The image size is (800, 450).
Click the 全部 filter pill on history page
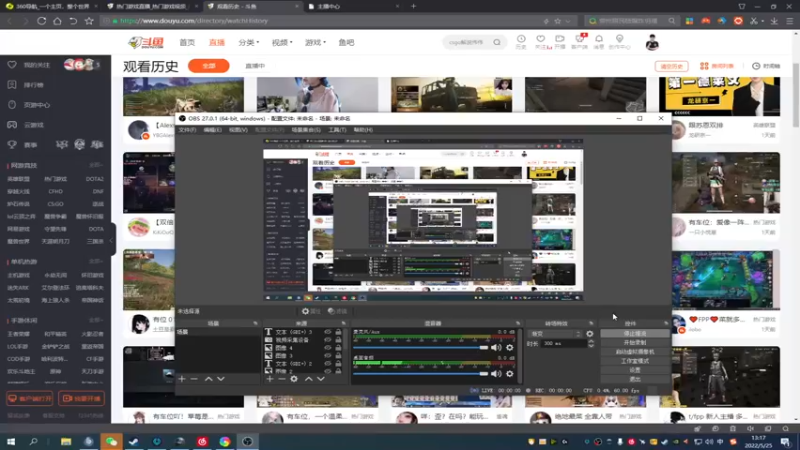coord(209,66)
